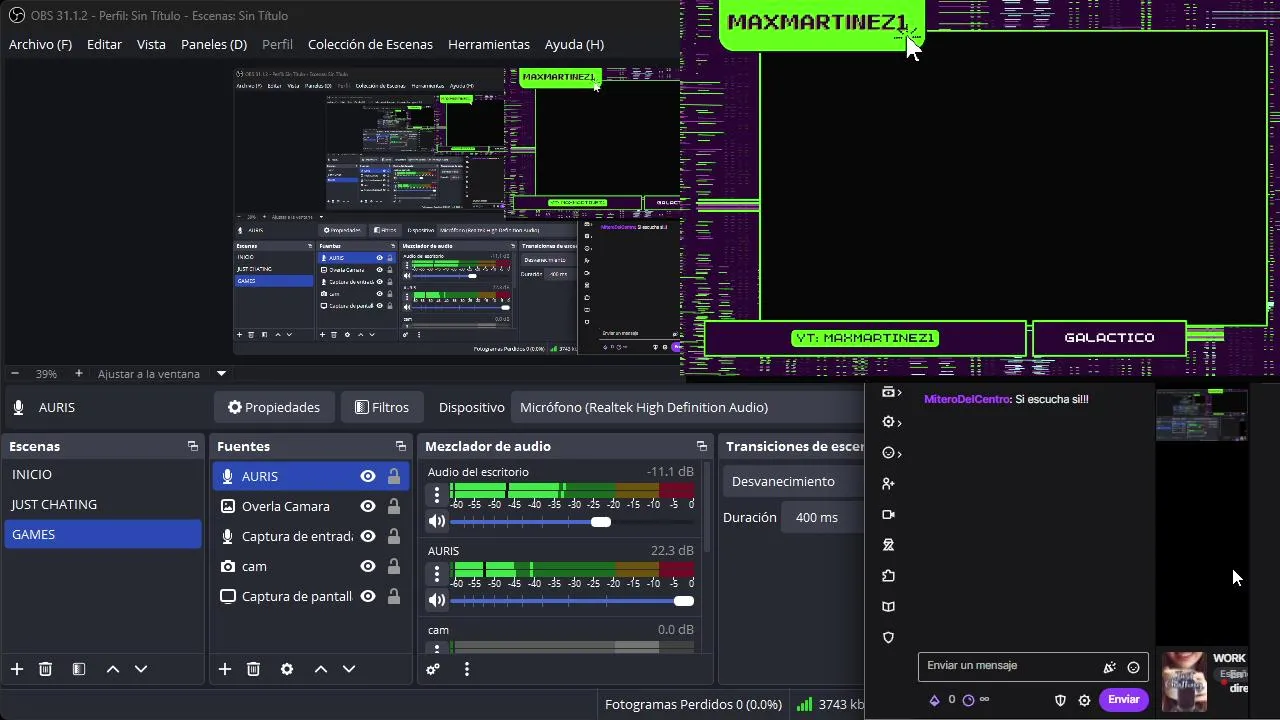Click the shield icon beside chat settings
This screenshot has height=720, width=1280.
[1061, 700]
